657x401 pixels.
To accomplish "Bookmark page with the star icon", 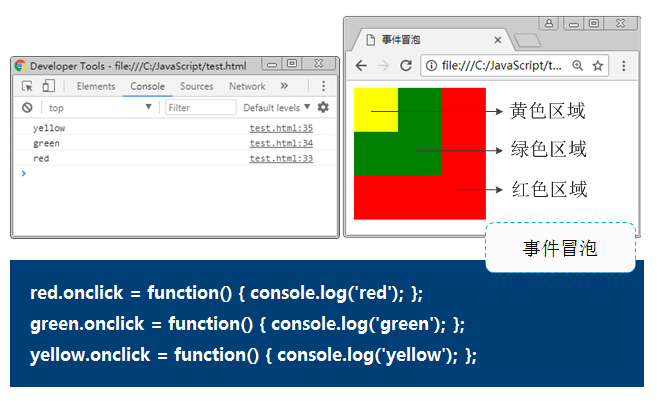I will tap(598, 66).
